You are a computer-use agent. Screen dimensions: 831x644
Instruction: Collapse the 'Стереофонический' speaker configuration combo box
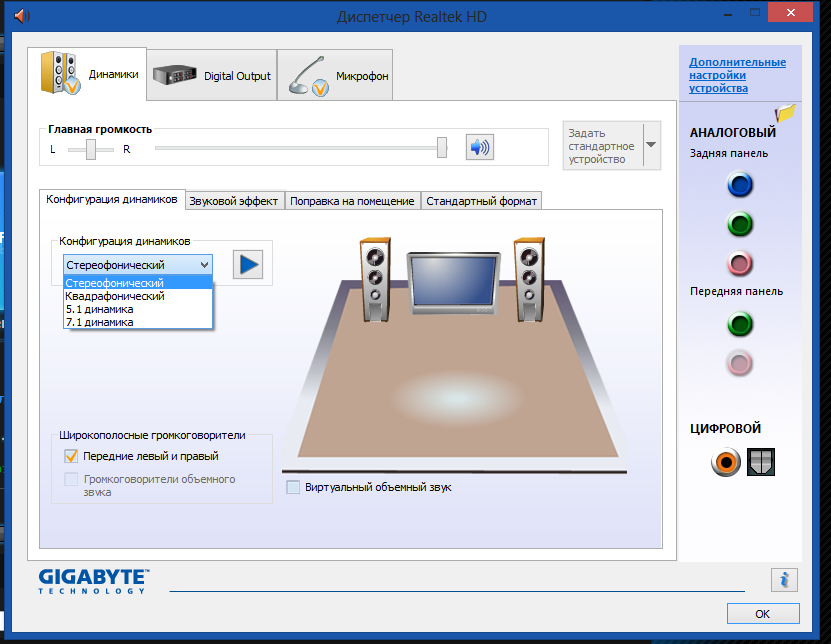(138, 264)
